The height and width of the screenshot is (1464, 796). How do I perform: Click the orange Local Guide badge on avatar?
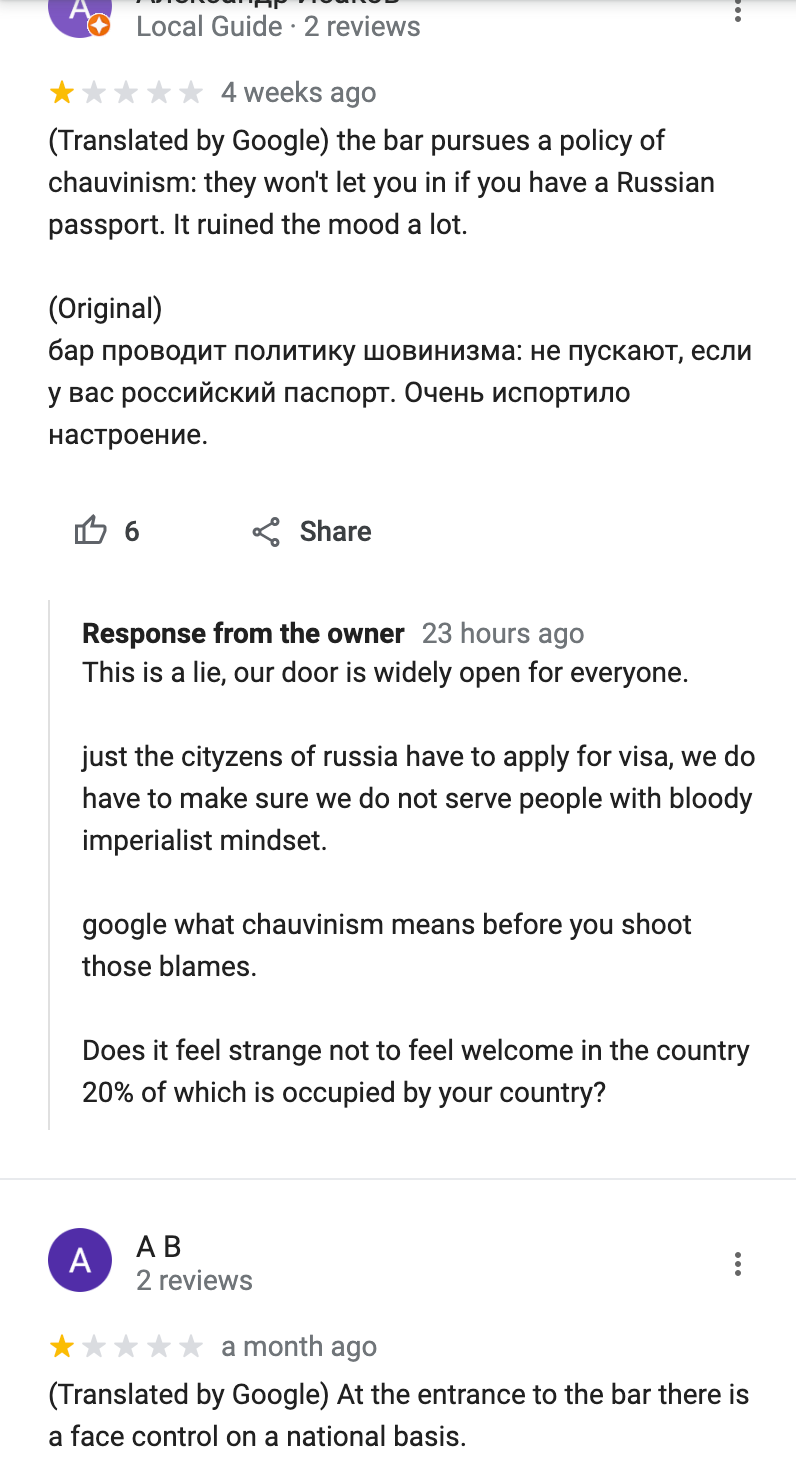[99, 27]
